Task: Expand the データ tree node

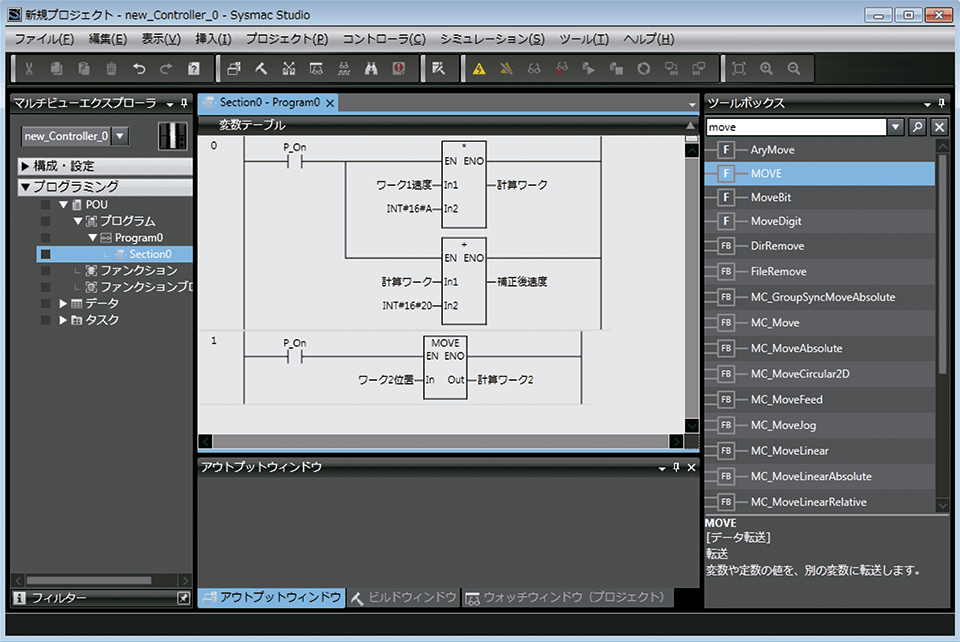Action: [x=62, y=304]
